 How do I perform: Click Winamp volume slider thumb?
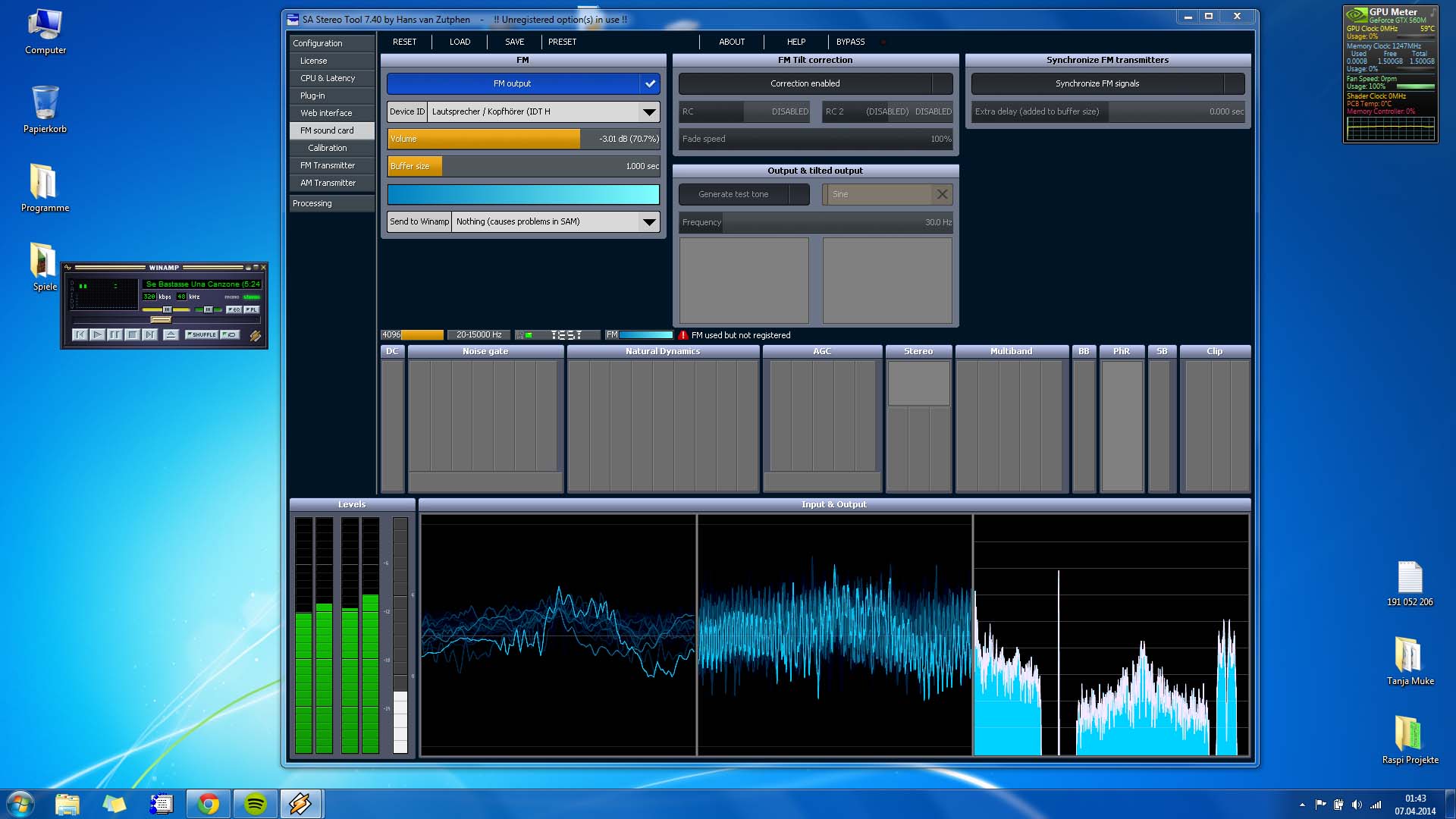tap(168, 309)
